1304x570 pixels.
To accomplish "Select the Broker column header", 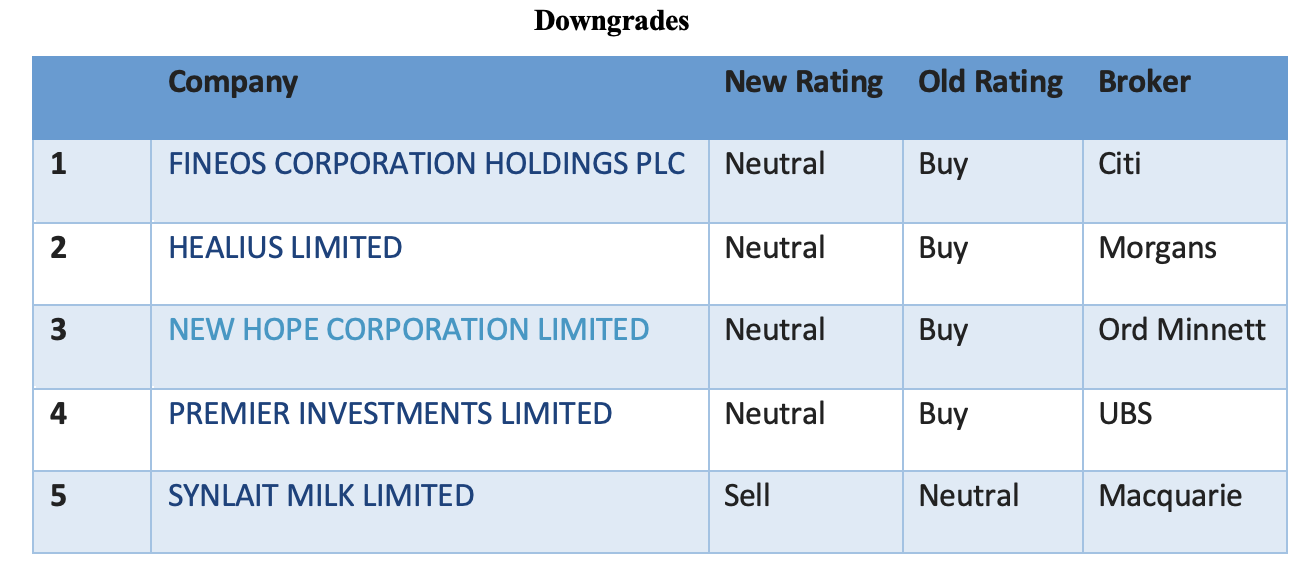I will (1144, 82).
